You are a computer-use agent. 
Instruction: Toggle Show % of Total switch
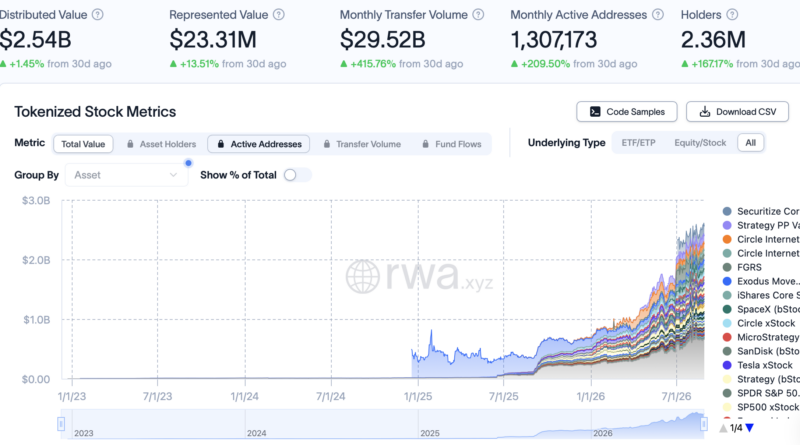click(x=297, y=175)
